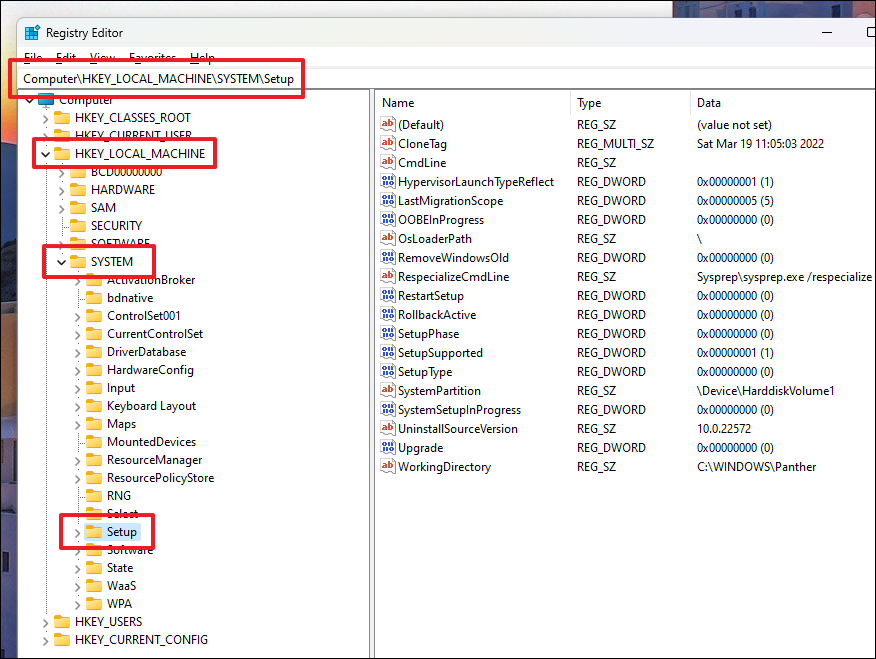Screen dimensions: 876x659
Task: Expand the HKEY_CLASSES_ROOT hive
Action: pos(45,119)
